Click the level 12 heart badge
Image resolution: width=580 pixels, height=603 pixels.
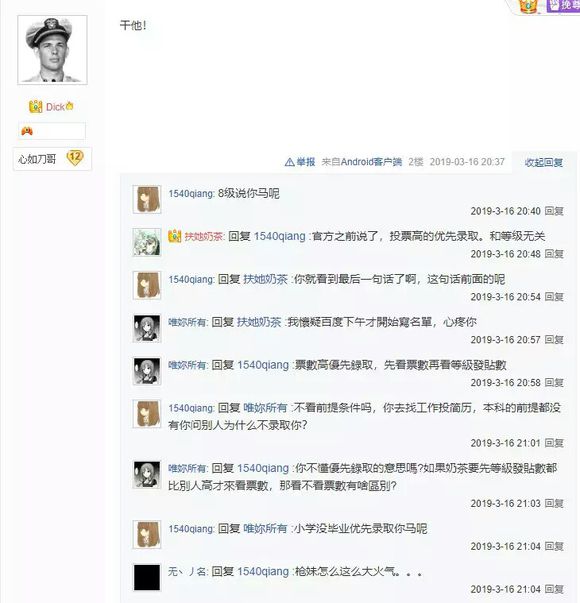75,158
